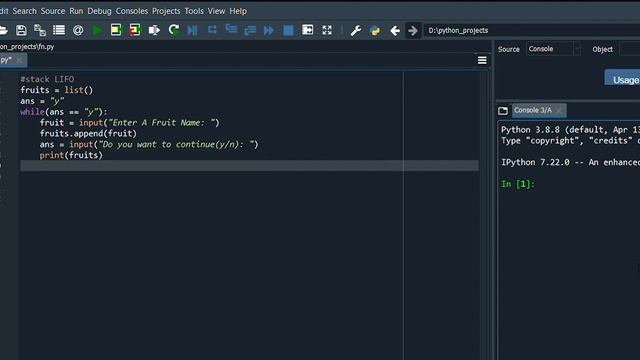Click the working directory path field
640x360 pixels.
pos(532,31)
